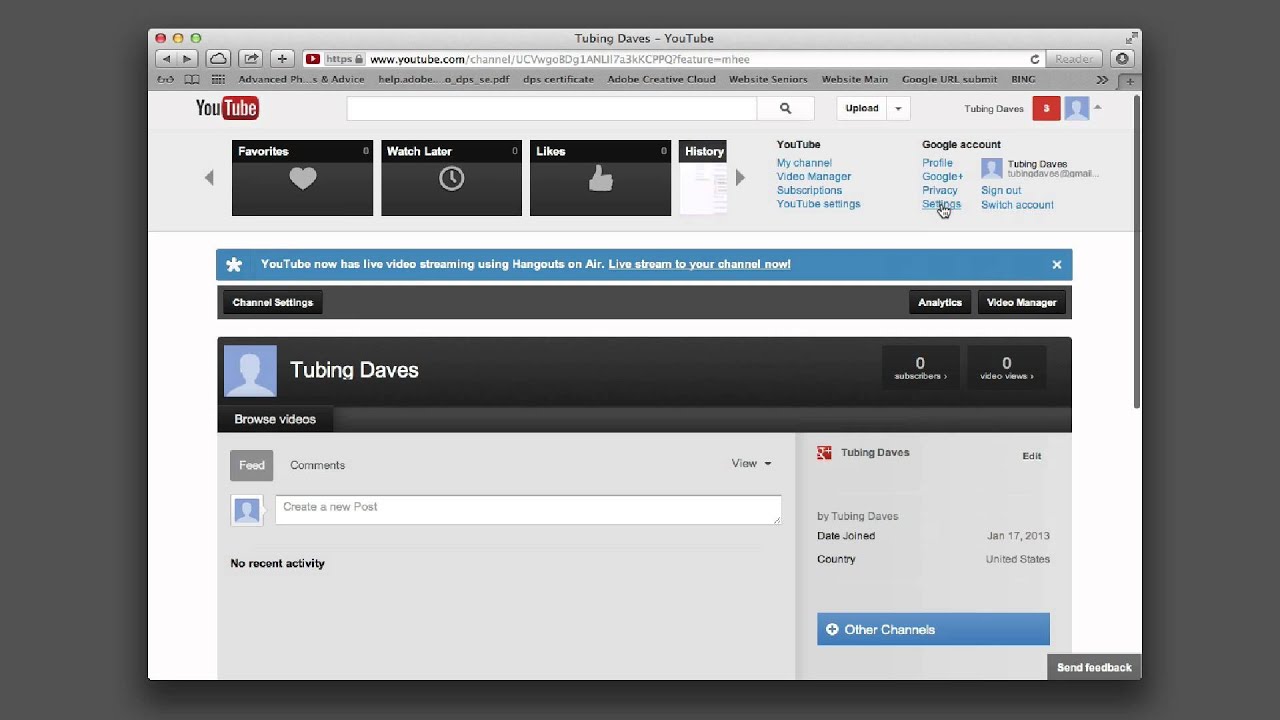This screenshot has width=1280, height=720.
Task: Open the Likes playlist tile
Action: (x=600, y=178)
